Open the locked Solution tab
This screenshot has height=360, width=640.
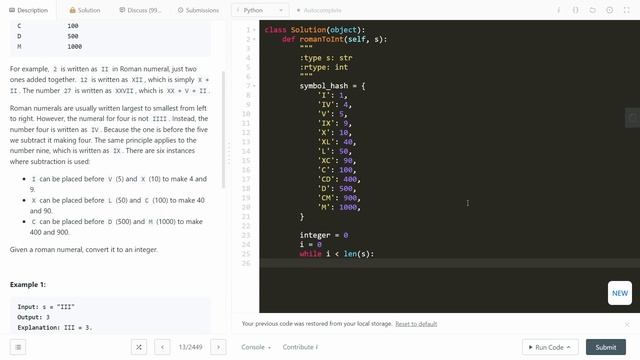[85, 10]
